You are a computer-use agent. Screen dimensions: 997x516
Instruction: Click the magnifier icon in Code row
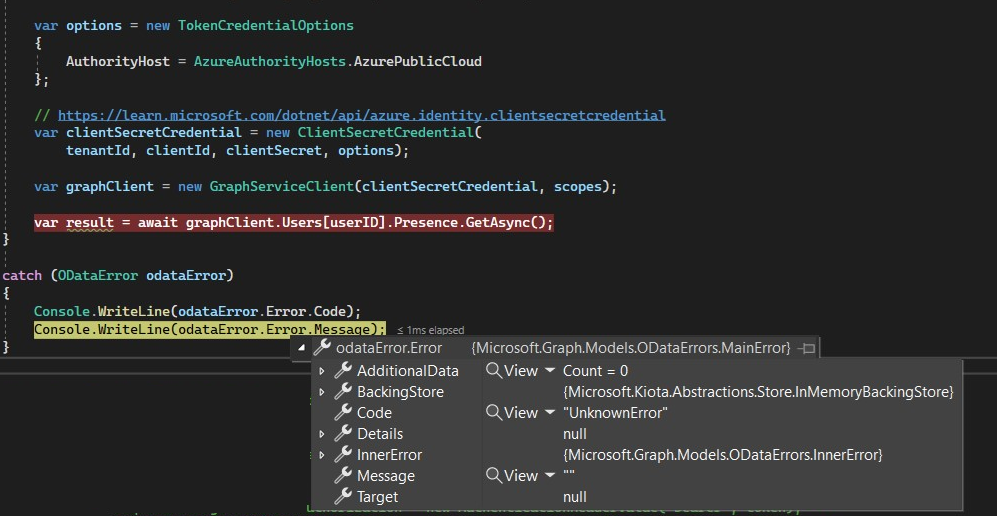494,412
